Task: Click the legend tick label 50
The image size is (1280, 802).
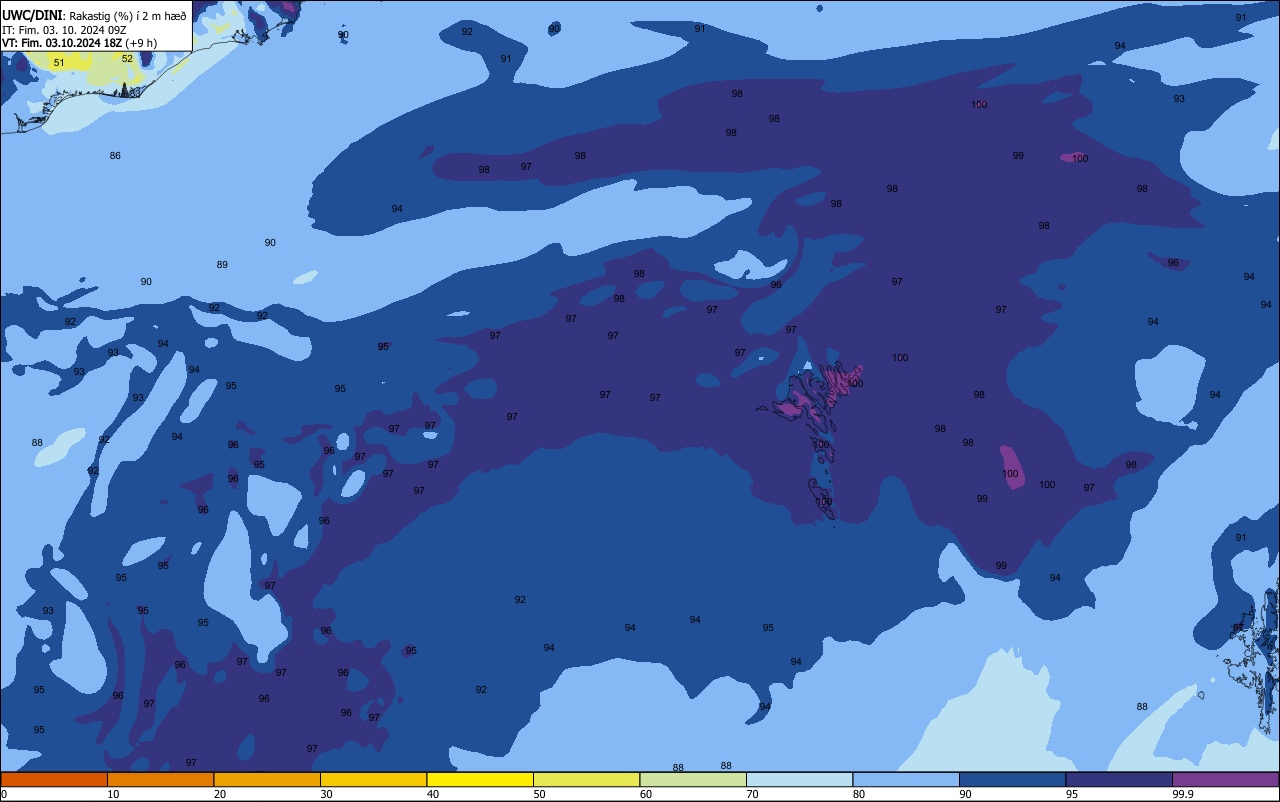Action: click(539, 794)
